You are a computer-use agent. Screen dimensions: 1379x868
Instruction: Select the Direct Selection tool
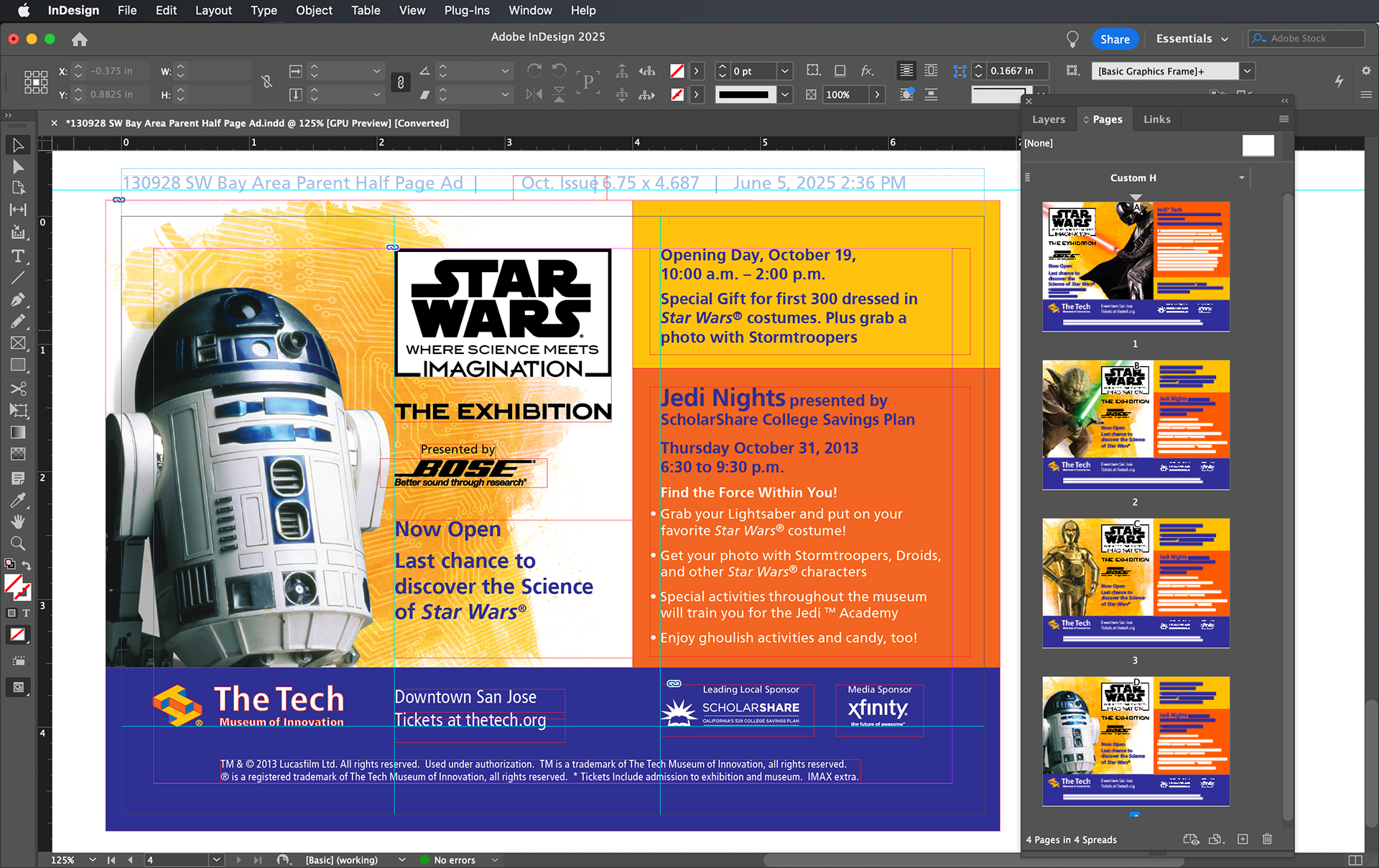[18, 167]
